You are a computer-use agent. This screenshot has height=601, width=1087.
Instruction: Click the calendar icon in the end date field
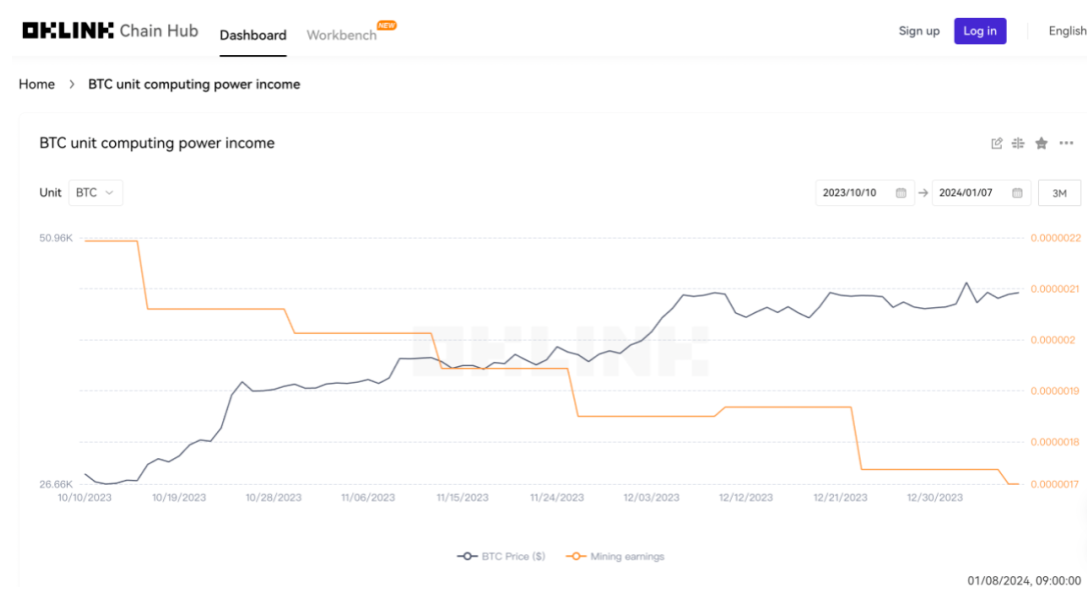point(1017,193)
